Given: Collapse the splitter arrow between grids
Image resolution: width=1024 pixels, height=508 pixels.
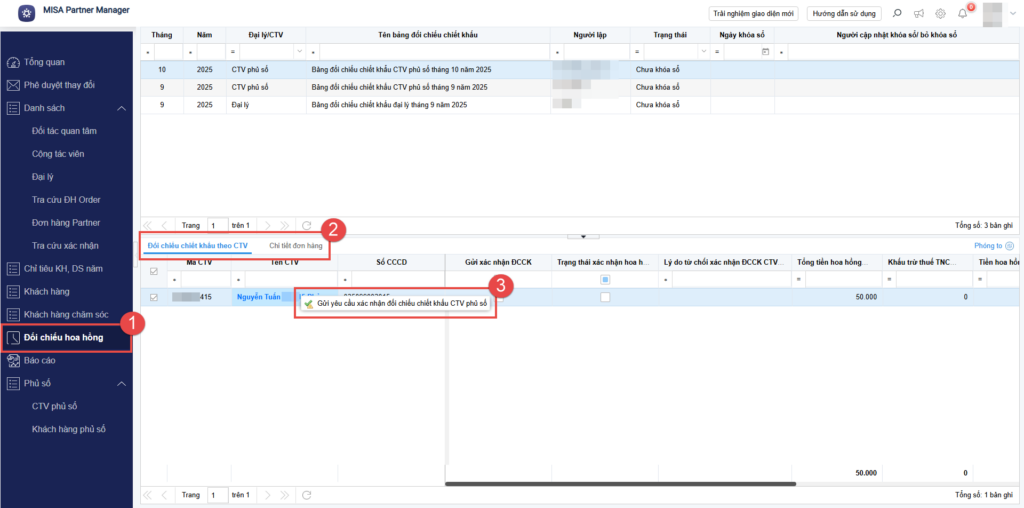Looking at the screenshot, I should (584, 236).
